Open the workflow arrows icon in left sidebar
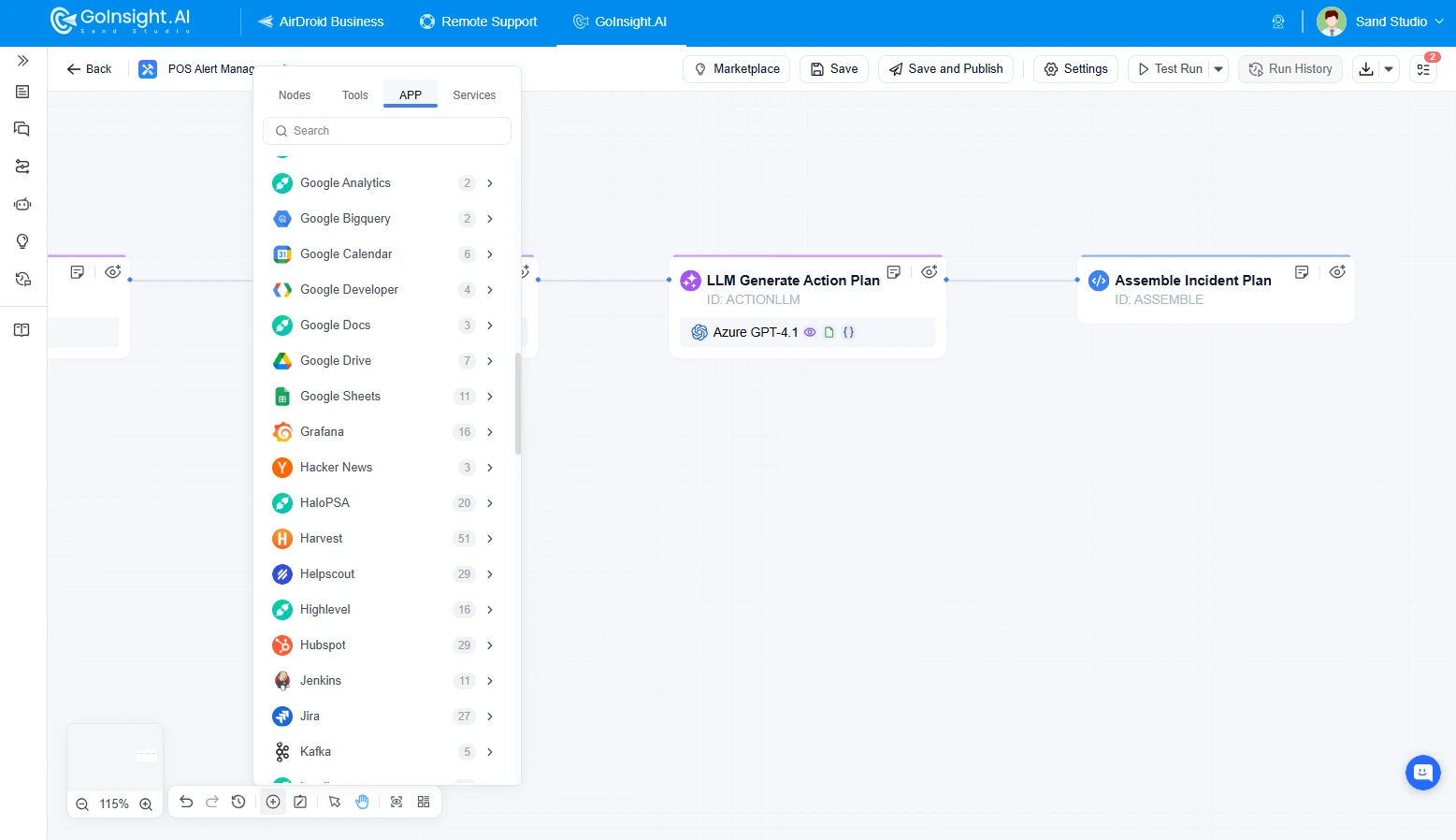Screen dimensions: 1456x840 (x=22, y=167)
